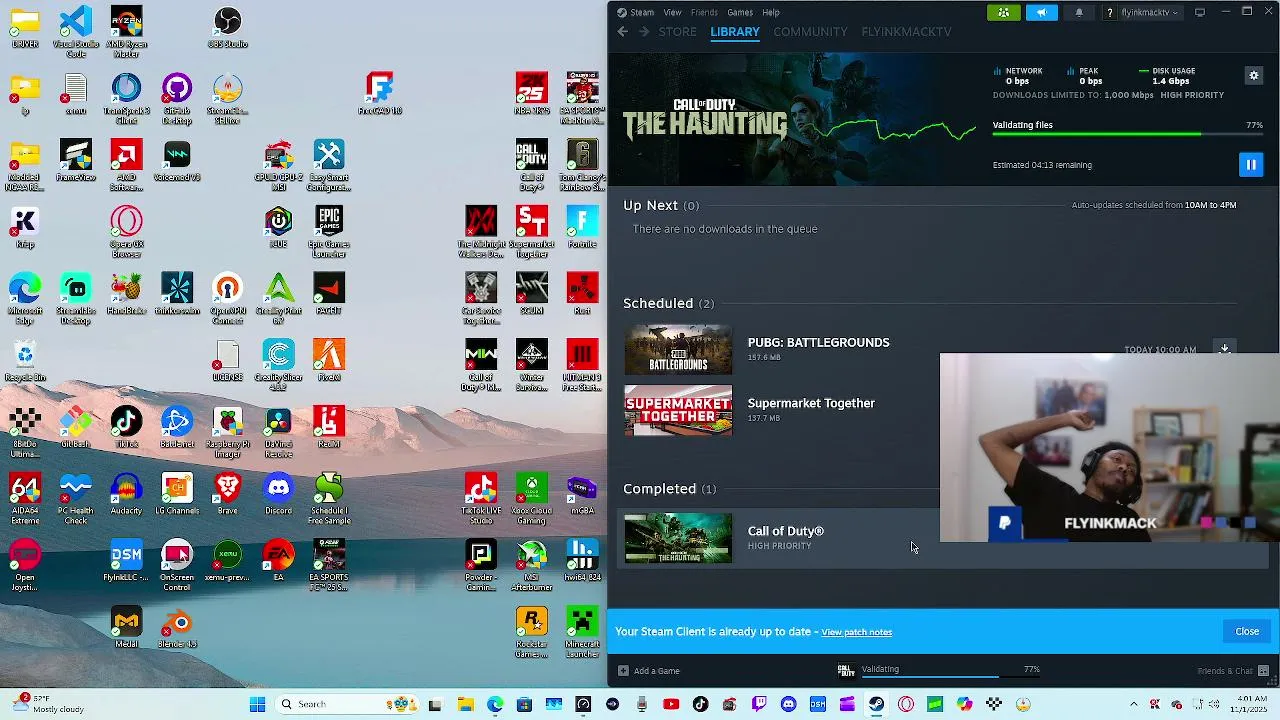Open the Help menu in Steam
This screenshot has width=1280, height=720.
[771, 12]
